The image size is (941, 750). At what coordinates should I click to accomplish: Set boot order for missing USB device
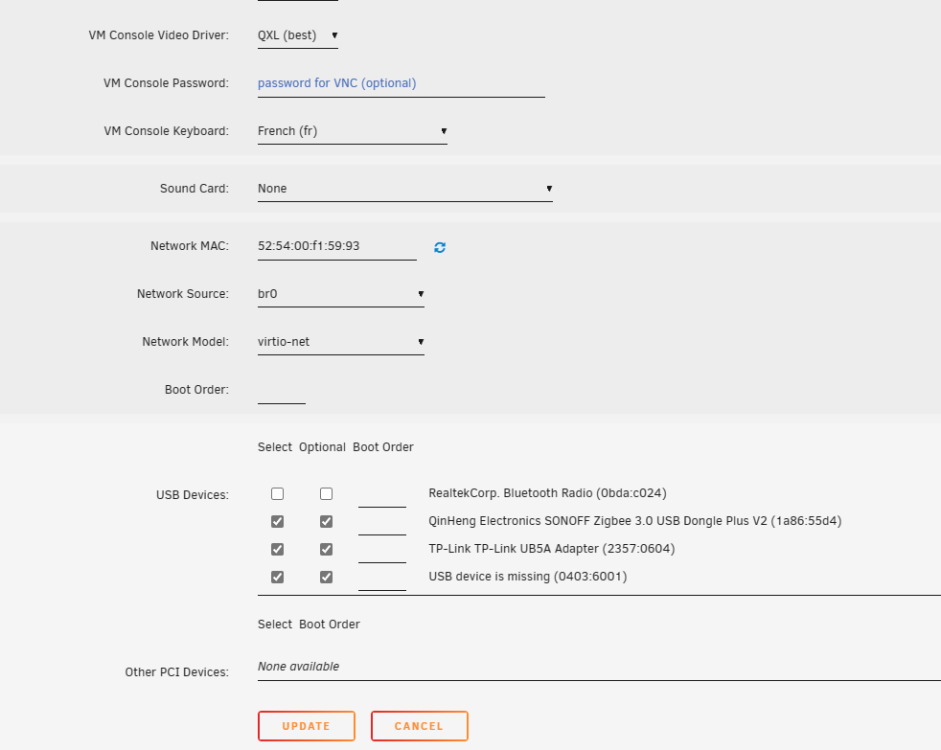point(382,578)
